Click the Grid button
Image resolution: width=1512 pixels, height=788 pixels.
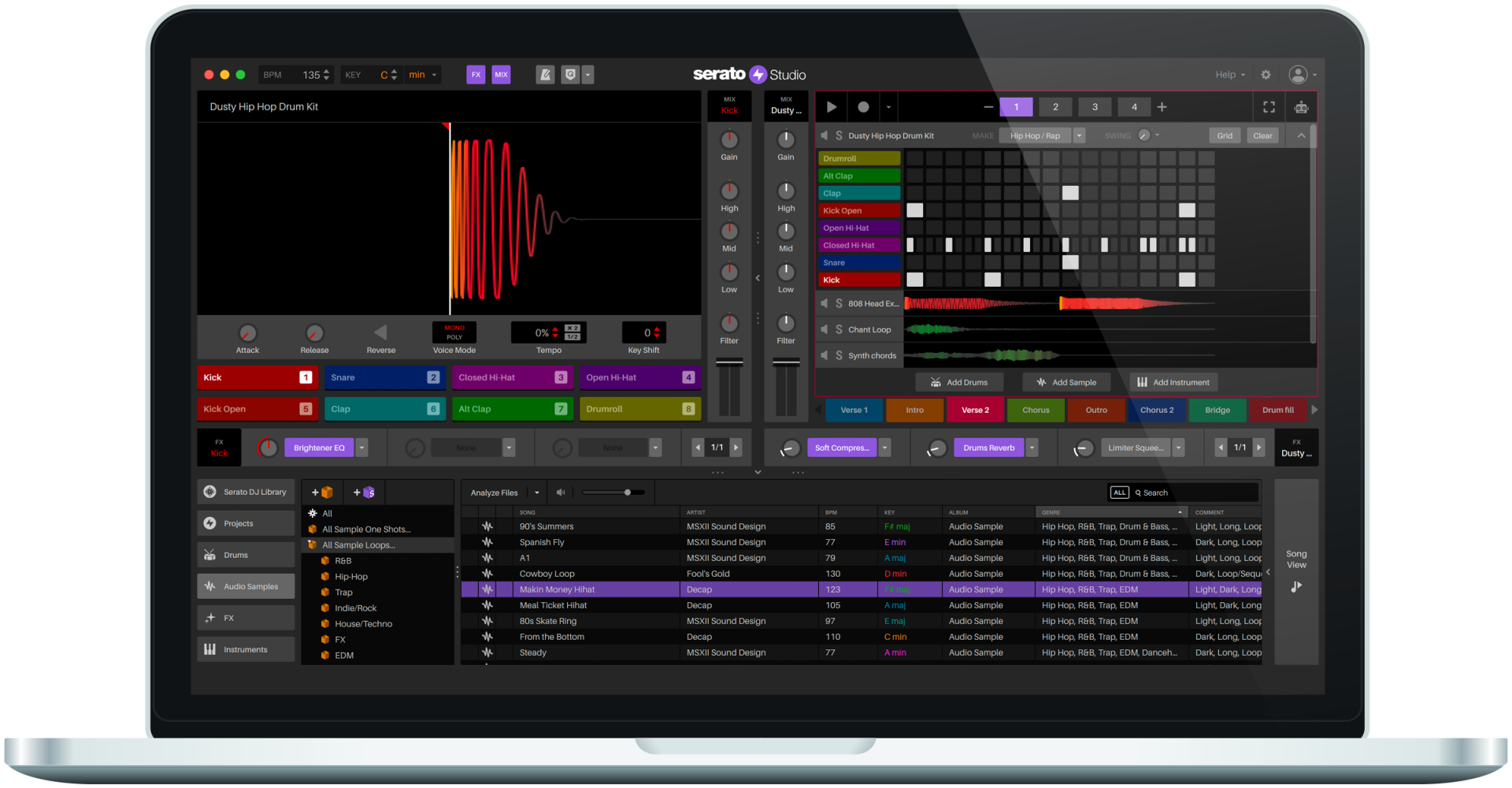coord(1225,136)
